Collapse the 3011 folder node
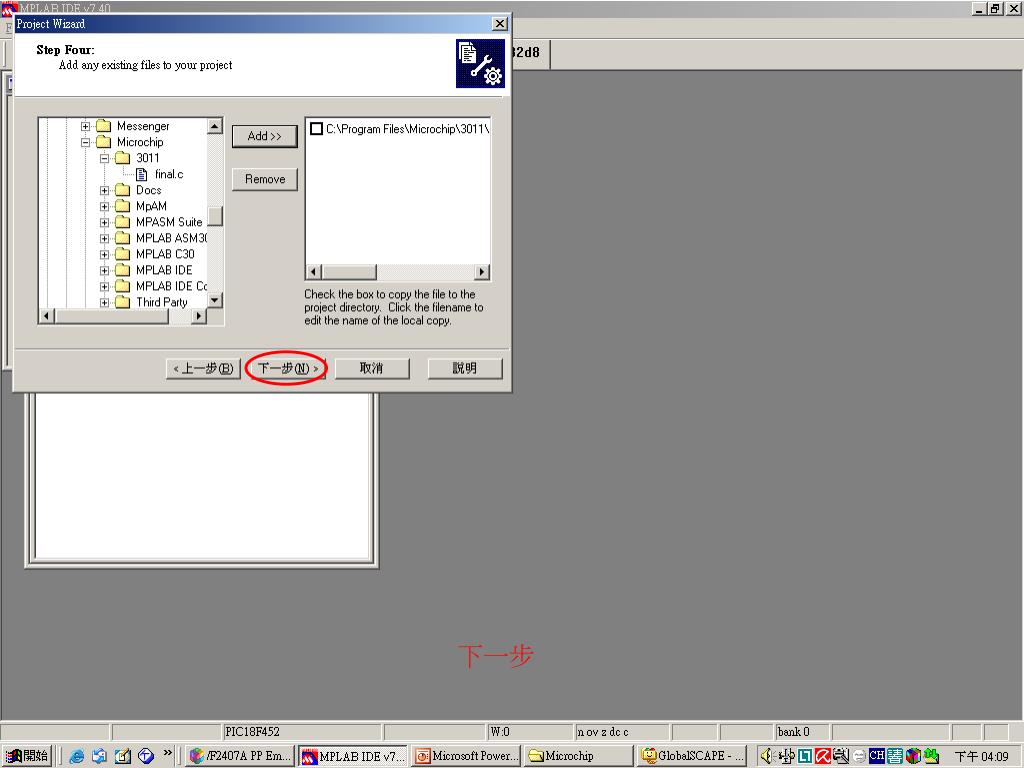Screen dimensions: 1024x768 (x=104, y=158)
